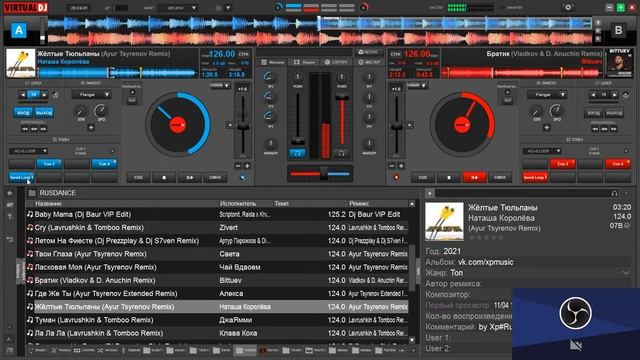Decrease deck A loop size arrow
Viewport: 640px width, 360px height.
(x=23, y=95)
